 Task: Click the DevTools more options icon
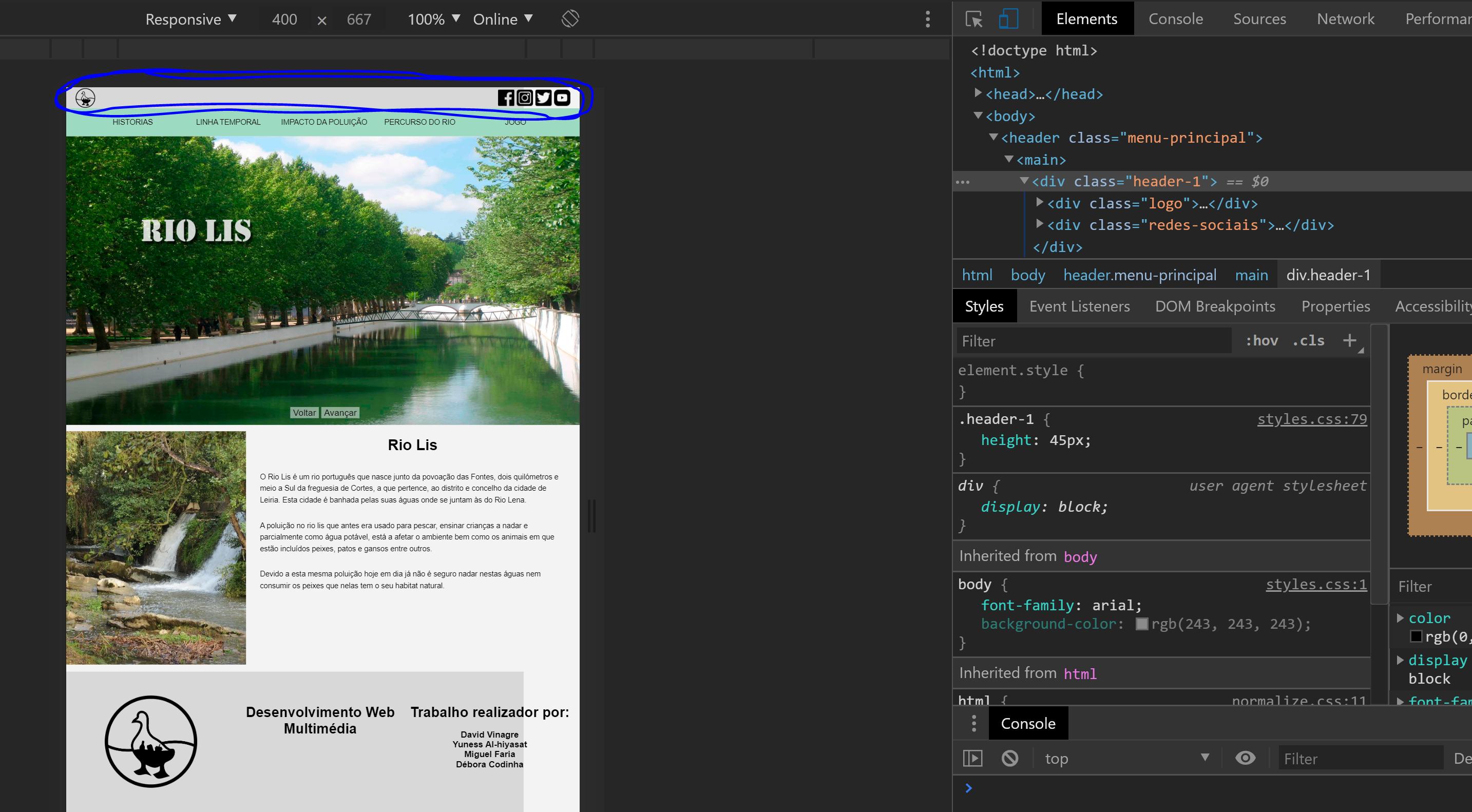(928, 18)
